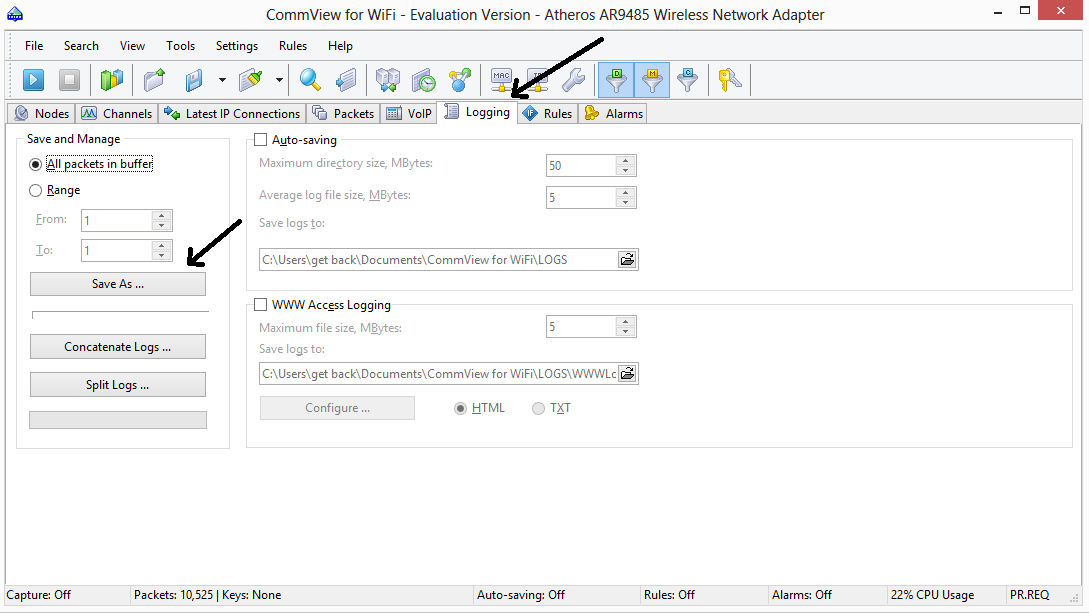Screen dimensions: 1089x613
Task: Open the File menu
Action: click(x=34, y=46)
